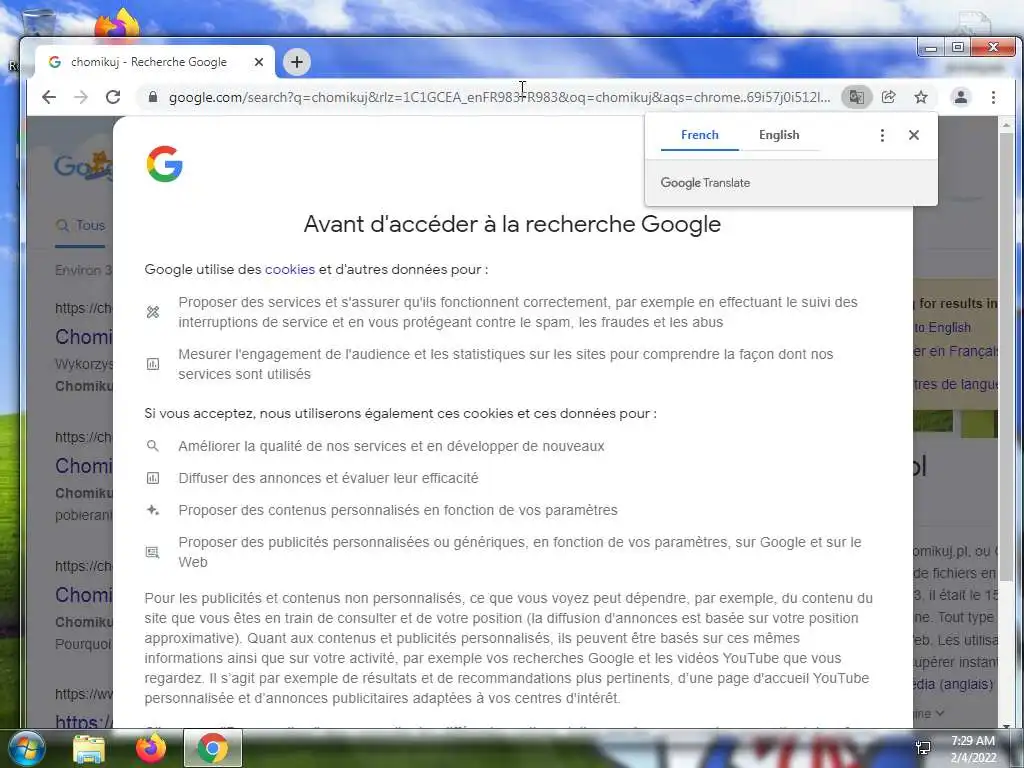Viewport: 1024px width, 768px height.
Task: Click the heading Avant d'accéder à la recherche Google
Action: coord(513,224)
